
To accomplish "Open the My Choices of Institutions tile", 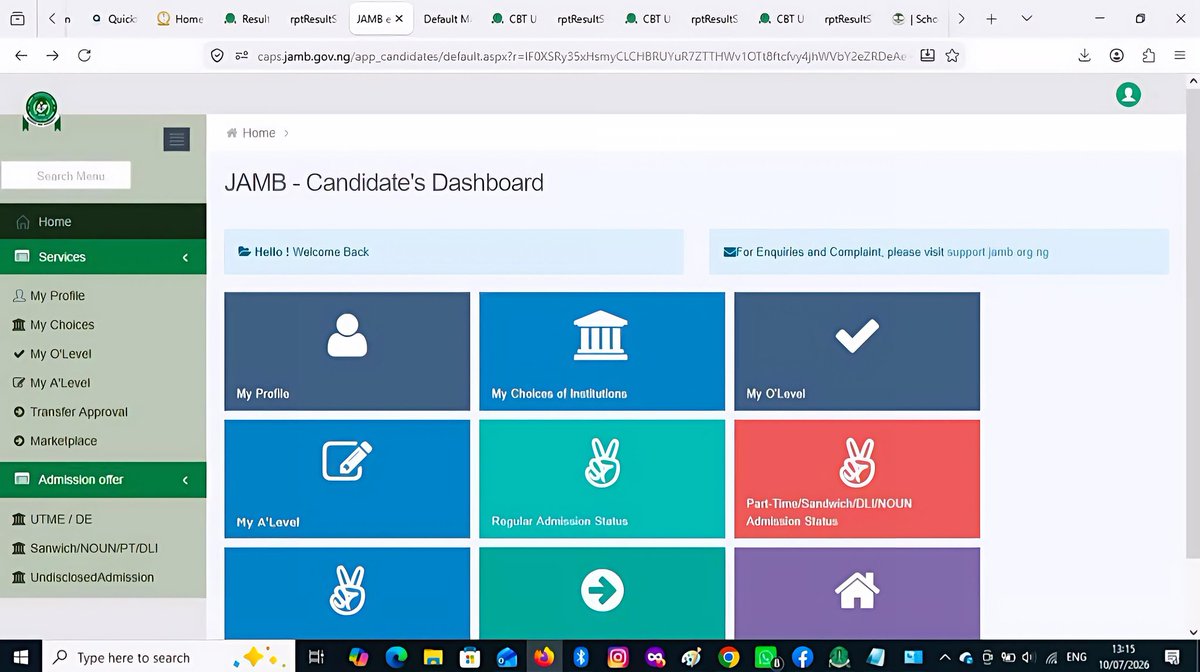I will (x=602, y=351).
